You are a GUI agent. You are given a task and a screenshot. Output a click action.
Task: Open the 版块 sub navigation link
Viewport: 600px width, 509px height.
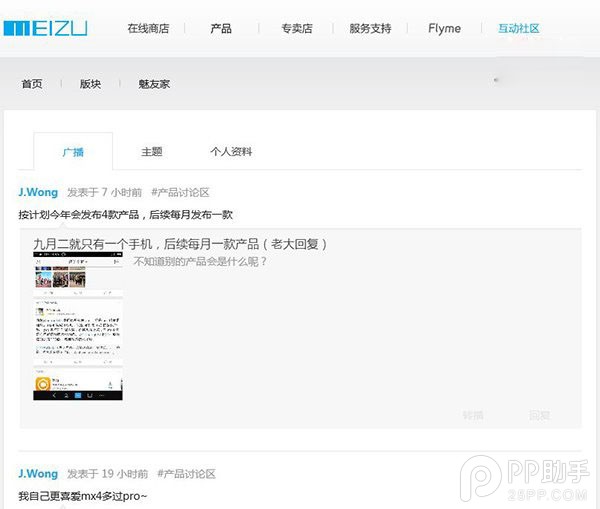click(90, 84)
